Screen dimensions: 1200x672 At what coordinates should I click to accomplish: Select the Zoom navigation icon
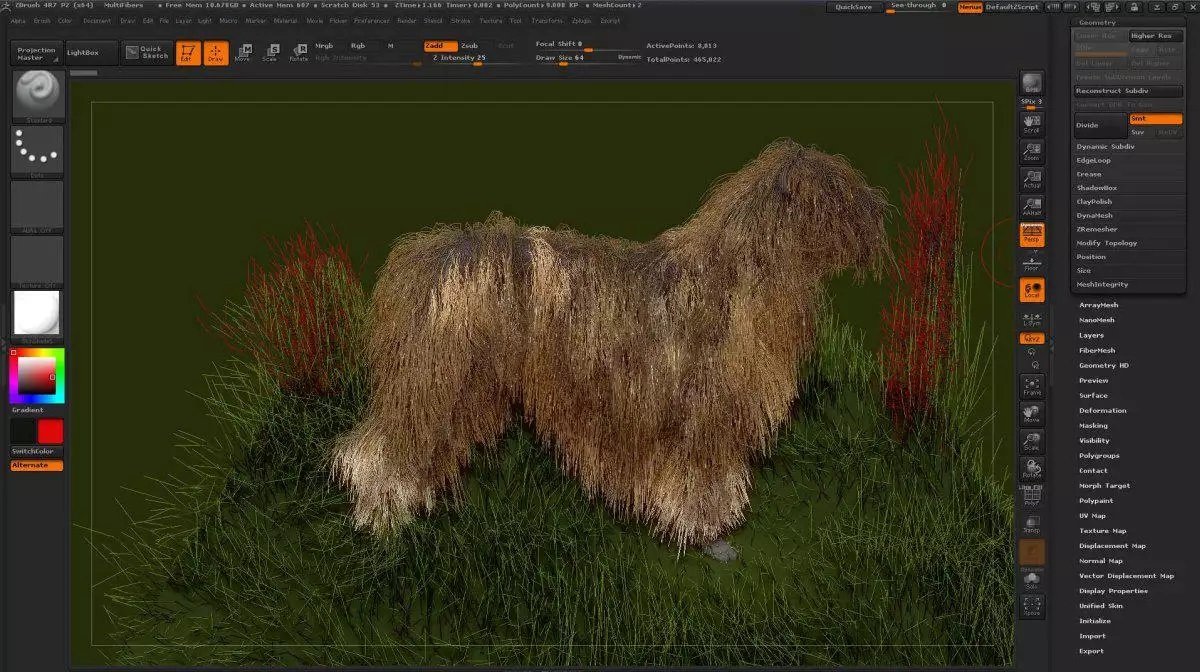pyautogui.click(x=1032, y=152)
